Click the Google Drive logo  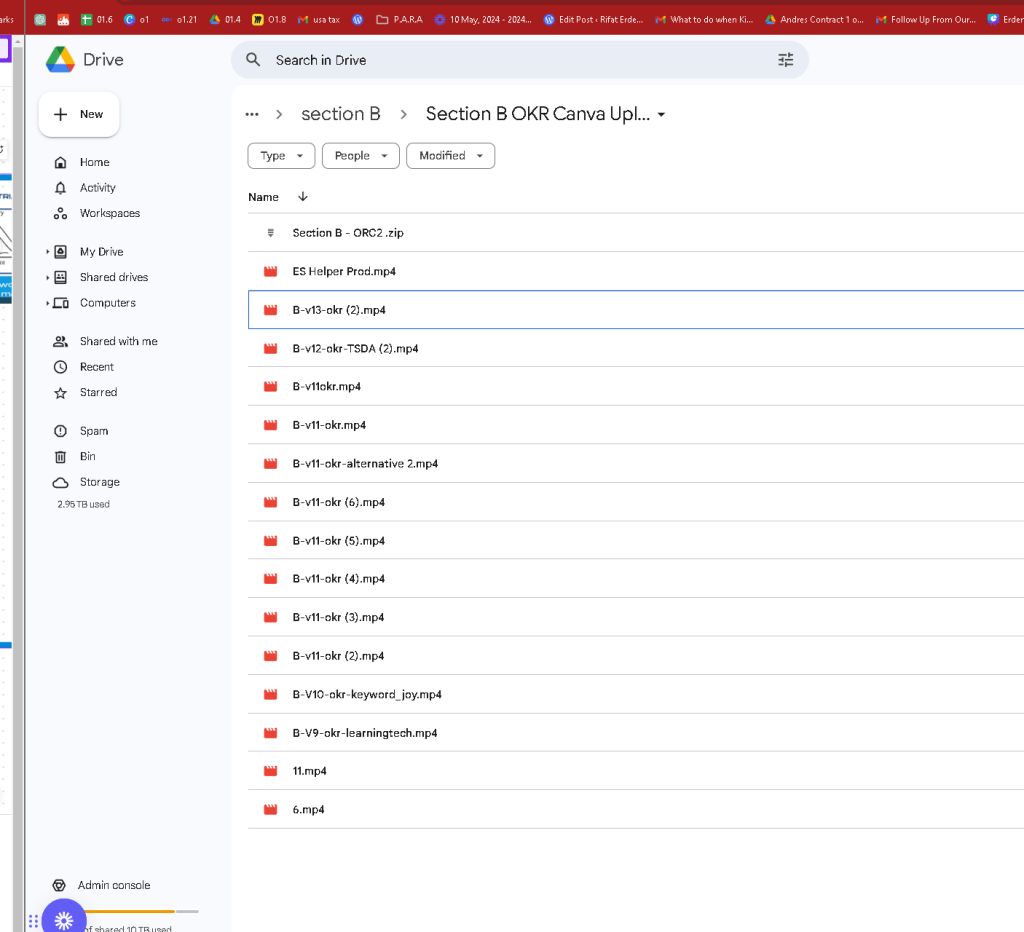(x=61, y=59)
